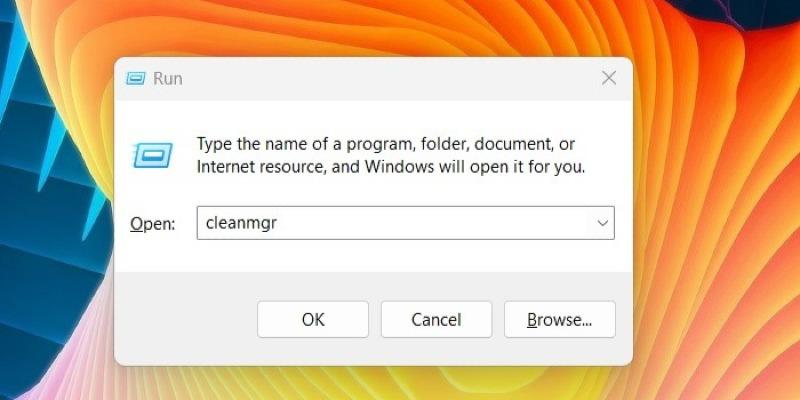Click the "Type the name of a program" text line
The height and width of the screenshot is (400, 800).
pyautogui.click(x=386, y=144)
